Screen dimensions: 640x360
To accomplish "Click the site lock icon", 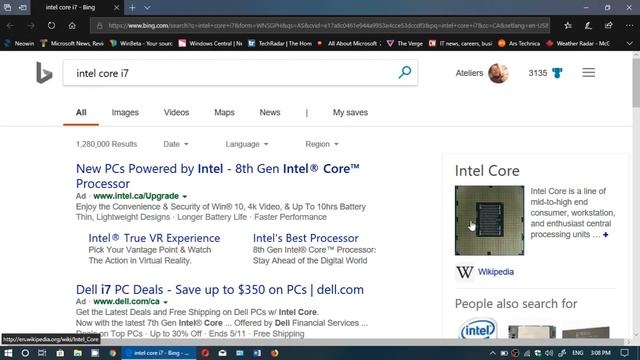I will [x=100, y=26].
